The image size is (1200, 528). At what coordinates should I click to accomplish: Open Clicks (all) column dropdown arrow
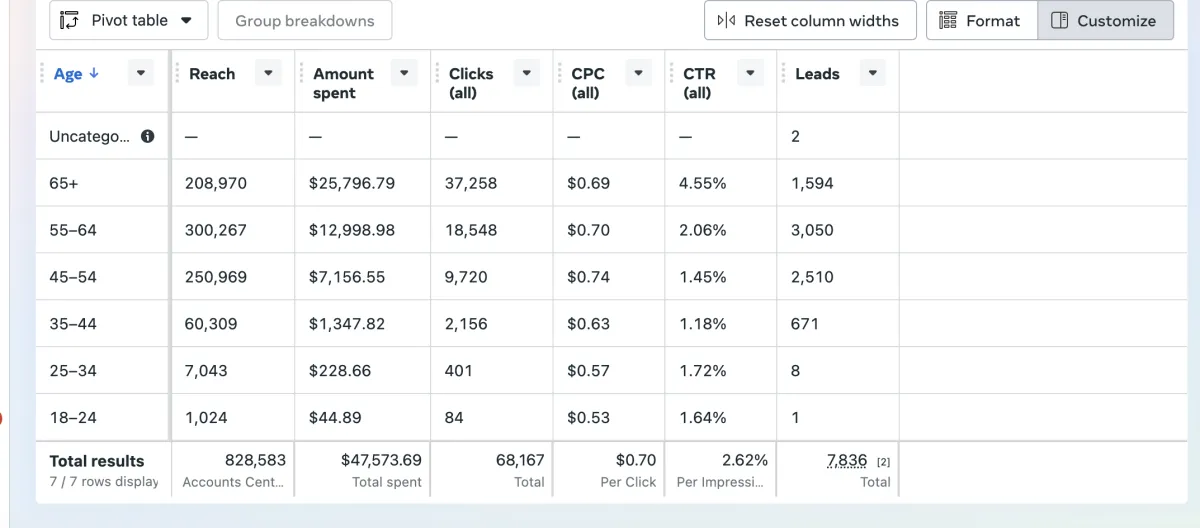(x=527, y=73)
